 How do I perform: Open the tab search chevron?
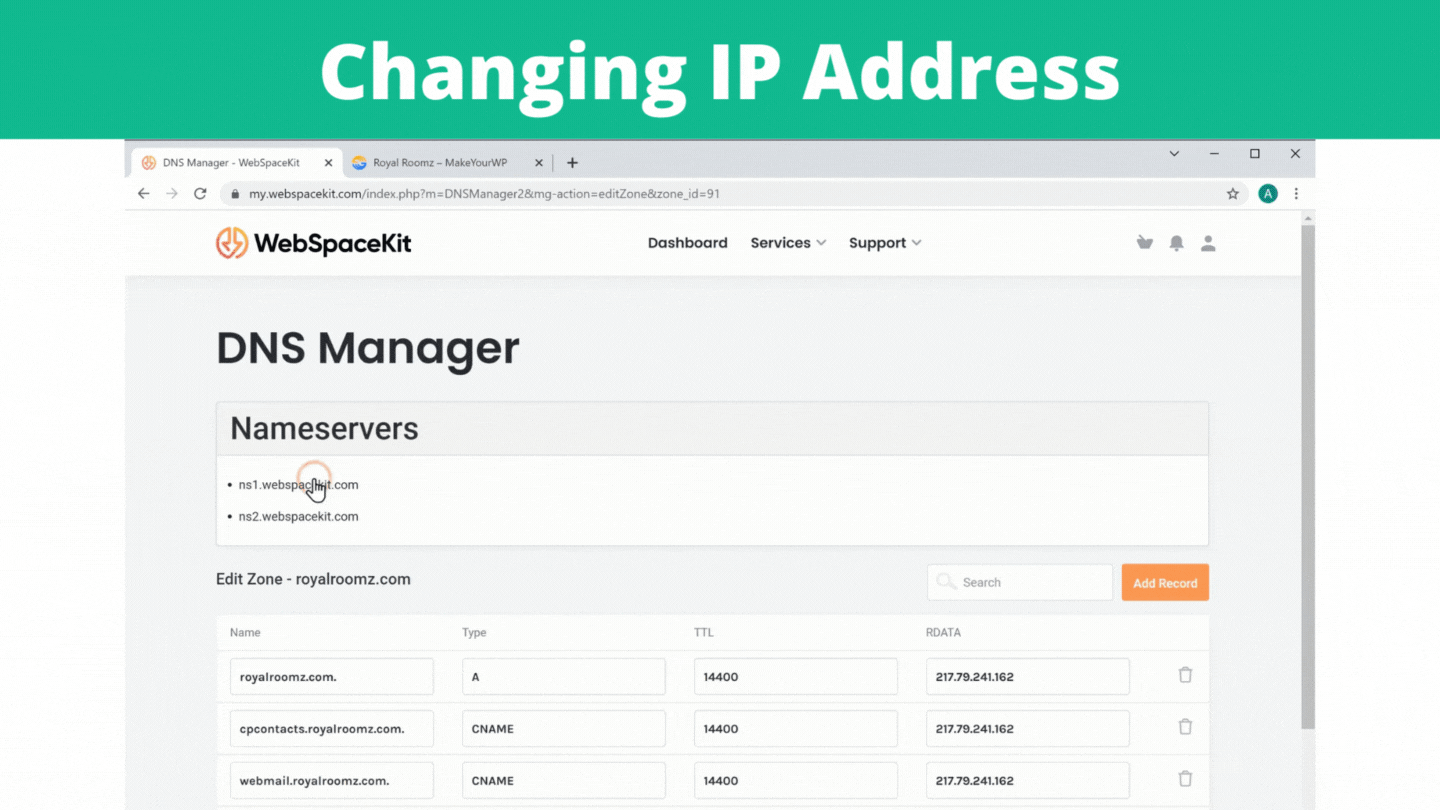1174,154
